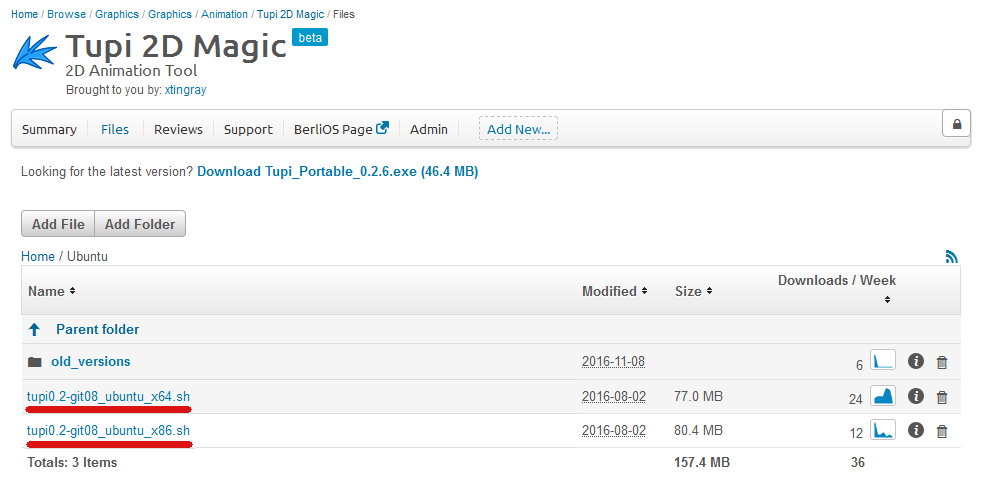Sort file list by Name column
This screenshot has width=987, height=482.
(x=51, y=291)
